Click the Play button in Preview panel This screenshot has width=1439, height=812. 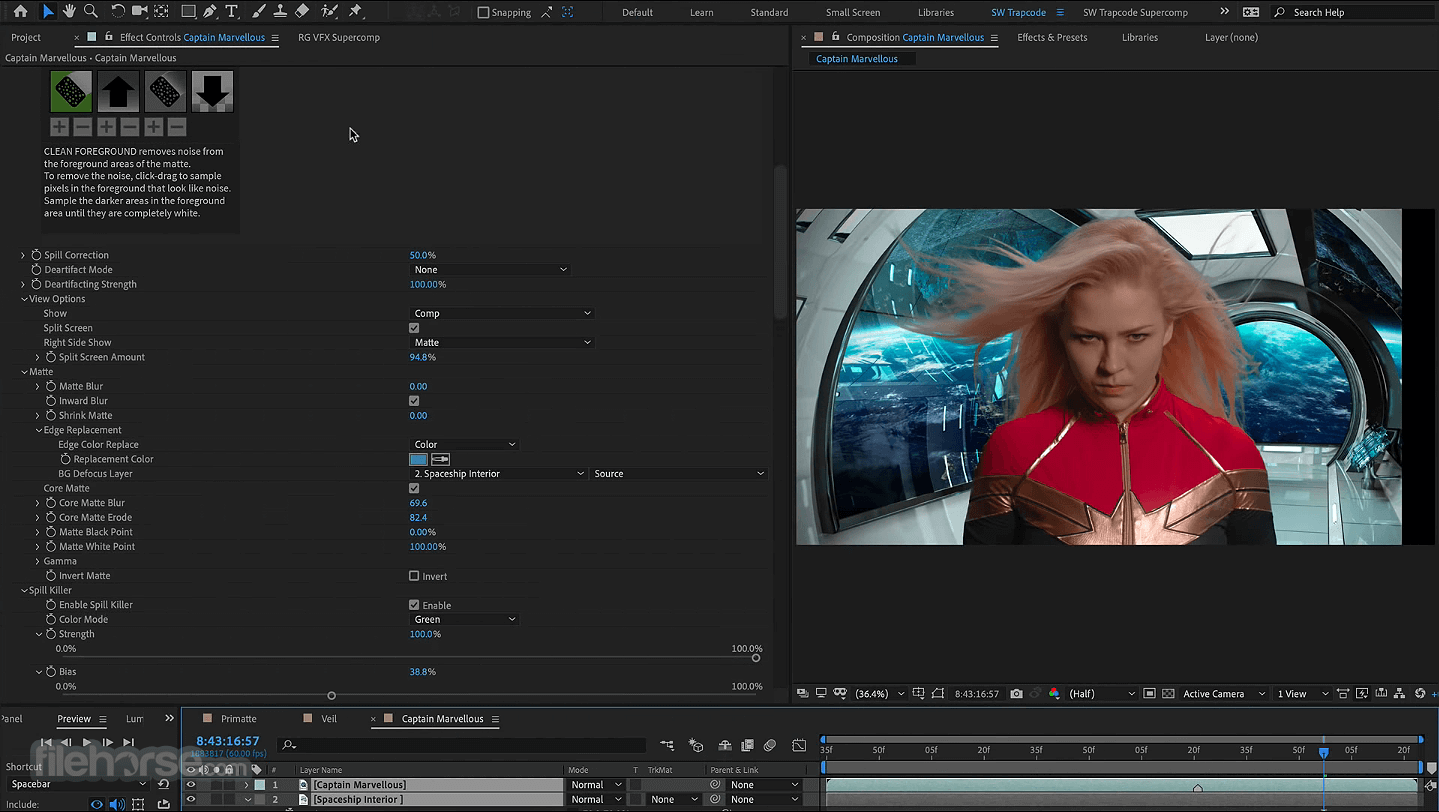86,742
